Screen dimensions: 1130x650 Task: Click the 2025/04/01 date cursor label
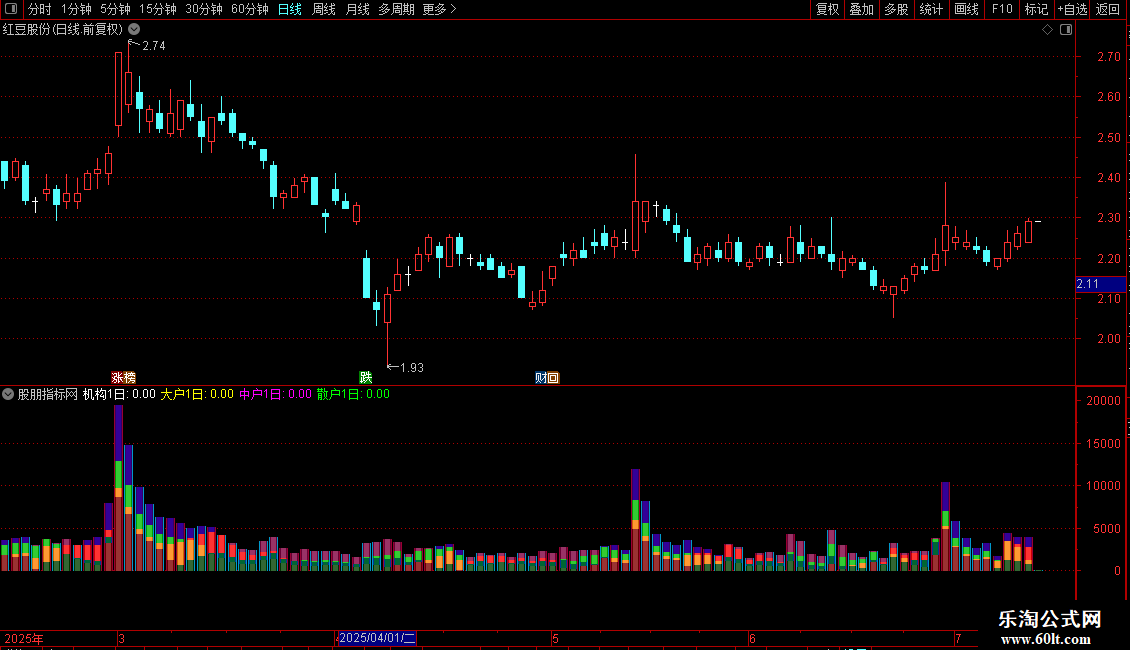tap(377, 638)
